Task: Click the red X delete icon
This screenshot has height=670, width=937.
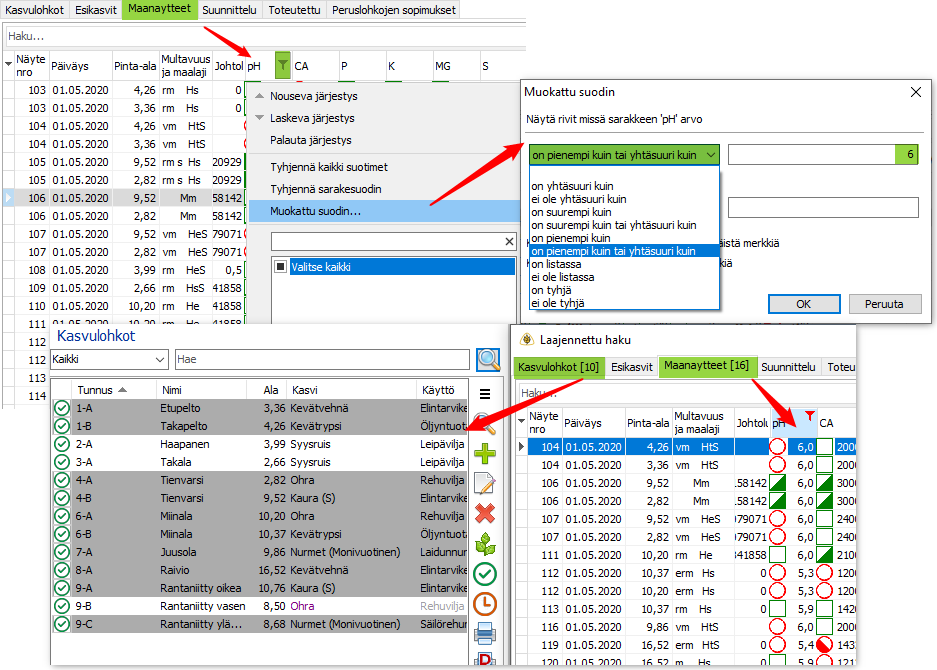Action: 485,513
